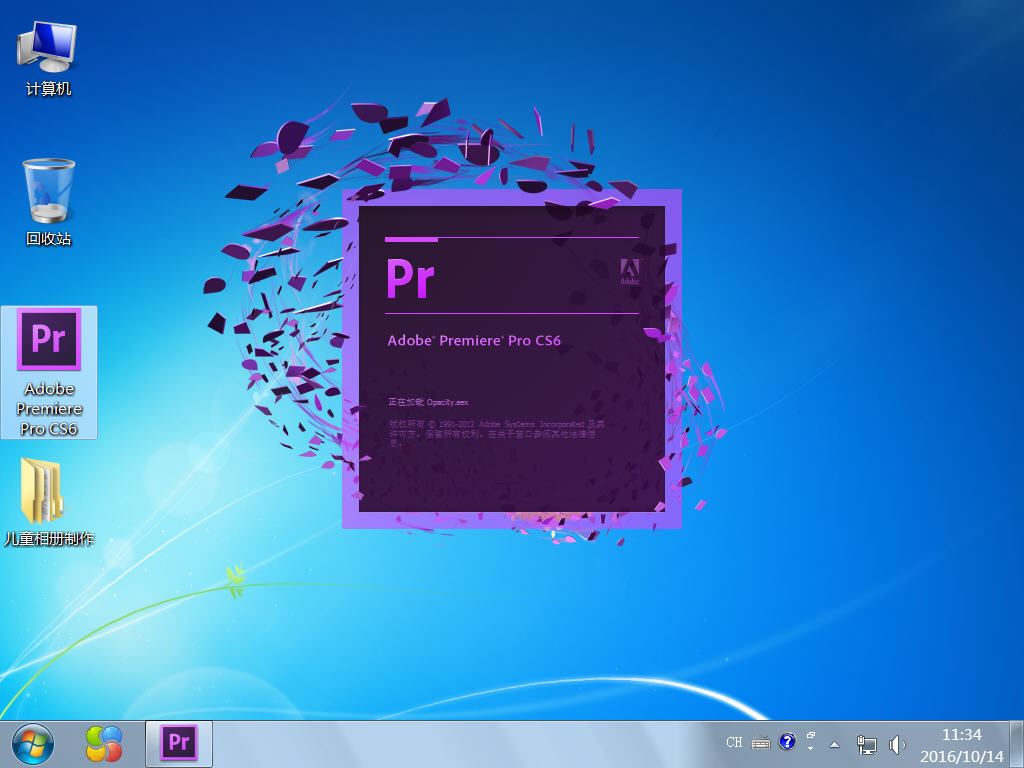The height and width of the screenshot is (768, 1024).
Task: Click the network connection tray icon
Action: pos(867,744)
